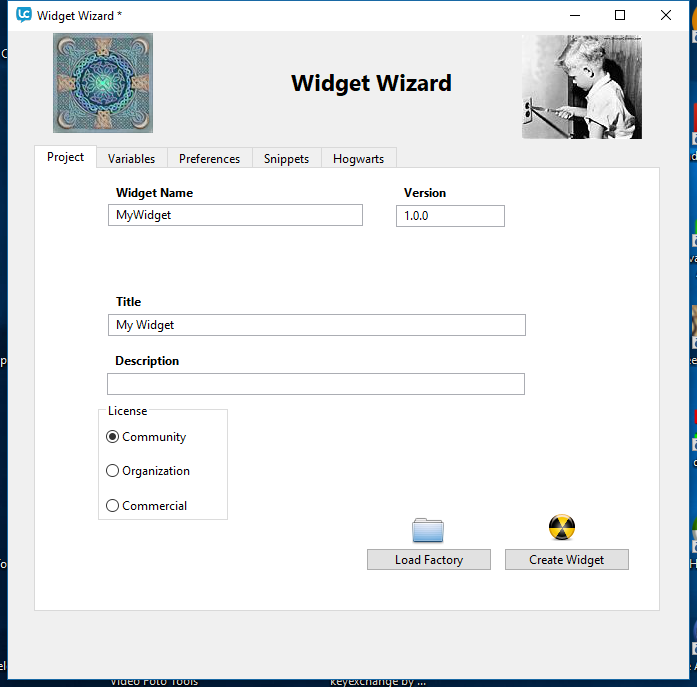Click the empty Description input field
This screenshot has width=697, height=687.
coord(316,384)
